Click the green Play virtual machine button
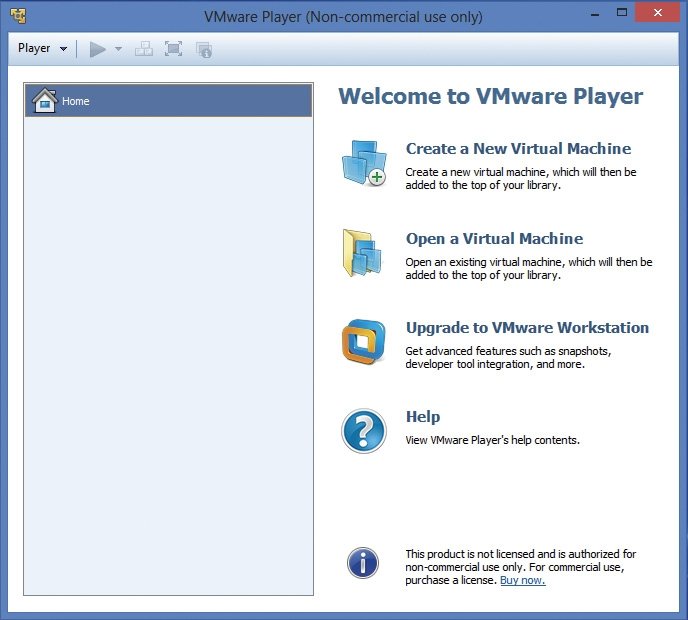The height and width of the screenshot is (620, 688). pos(97,49)
